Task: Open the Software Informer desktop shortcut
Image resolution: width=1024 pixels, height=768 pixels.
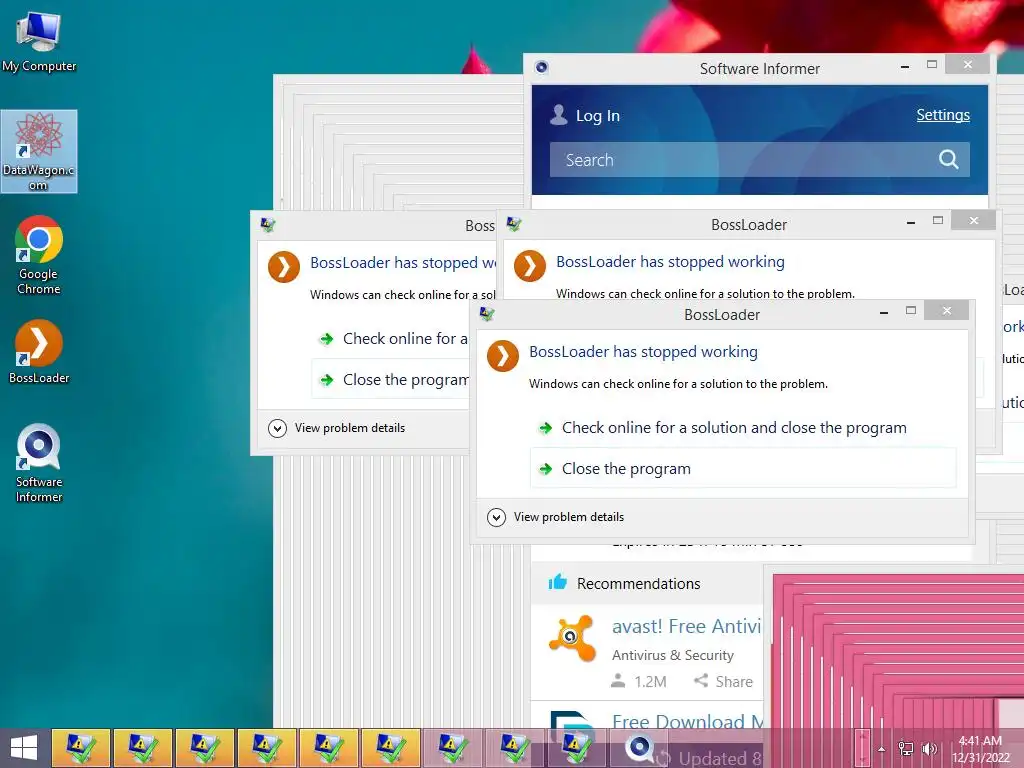Action: click(x=39, y=463)
